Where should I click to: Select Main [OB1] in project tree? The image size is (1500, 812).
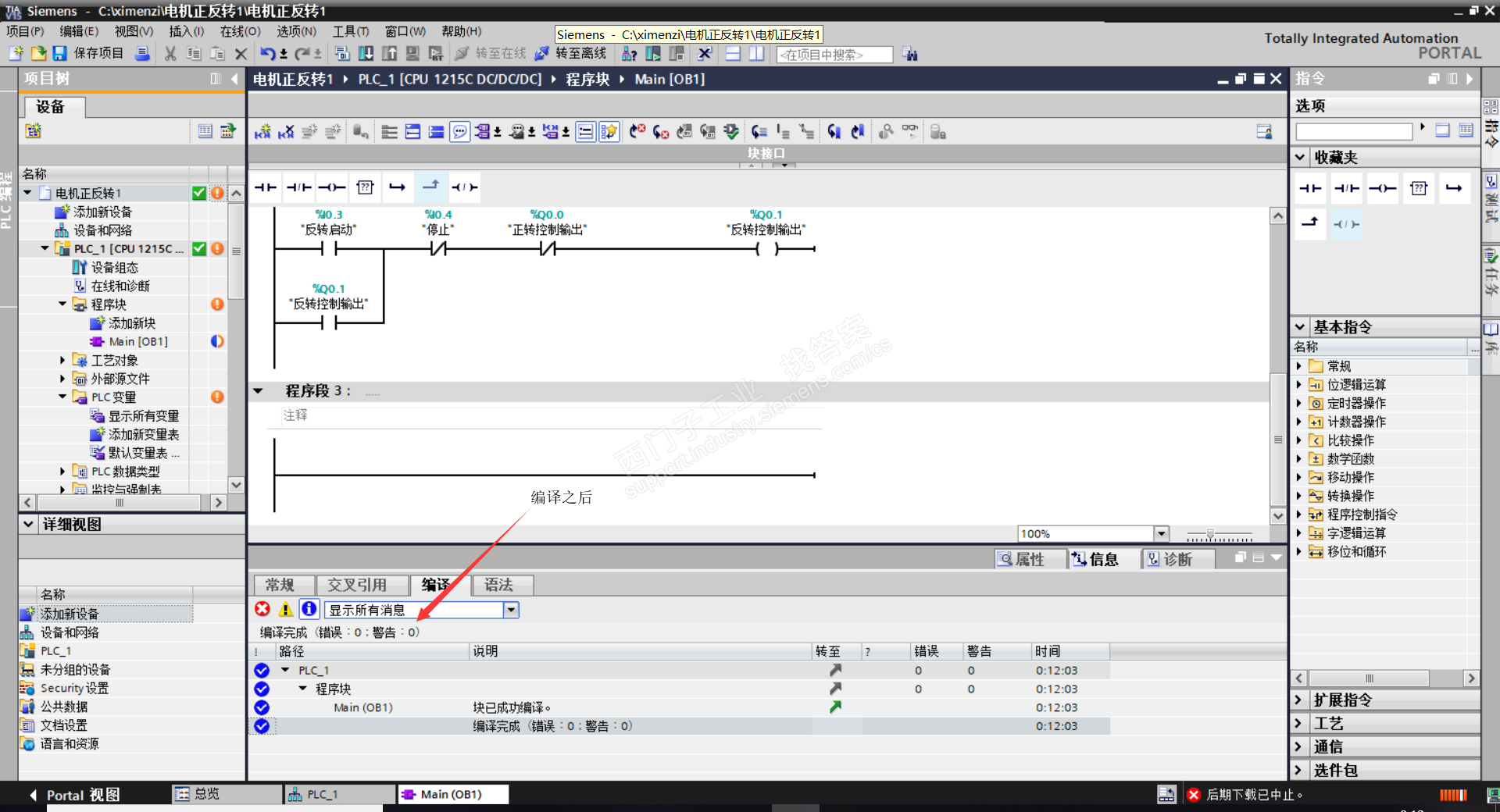tap(137, 341)
